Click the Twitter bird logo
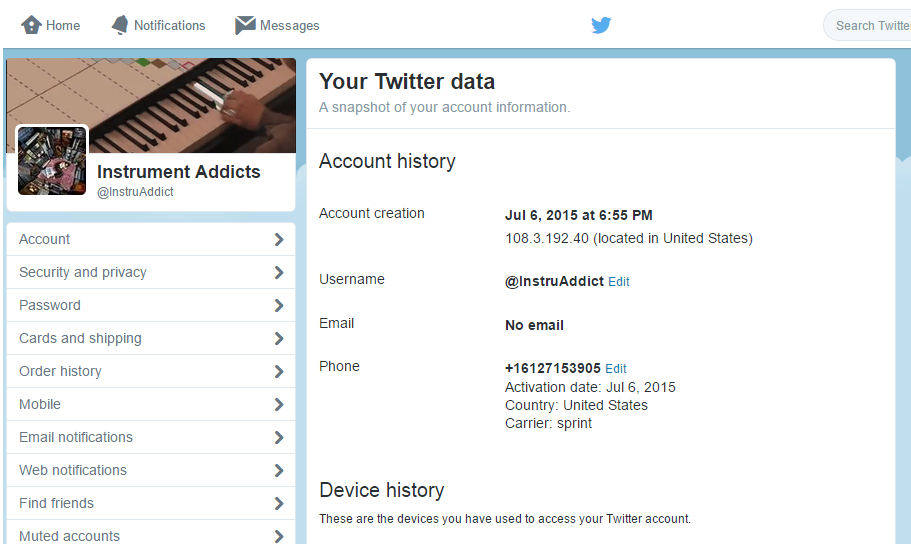This screenshot has height=544, width=911. [x=601, y=25]
